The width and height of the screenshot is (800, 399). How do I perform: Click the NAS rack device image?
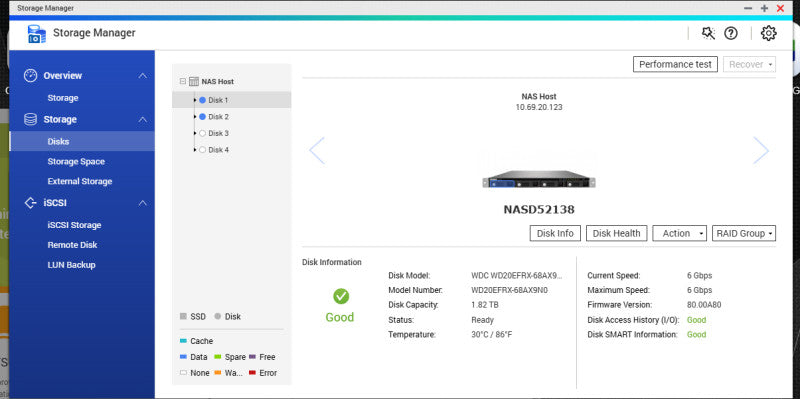click(x=539, y=180)
